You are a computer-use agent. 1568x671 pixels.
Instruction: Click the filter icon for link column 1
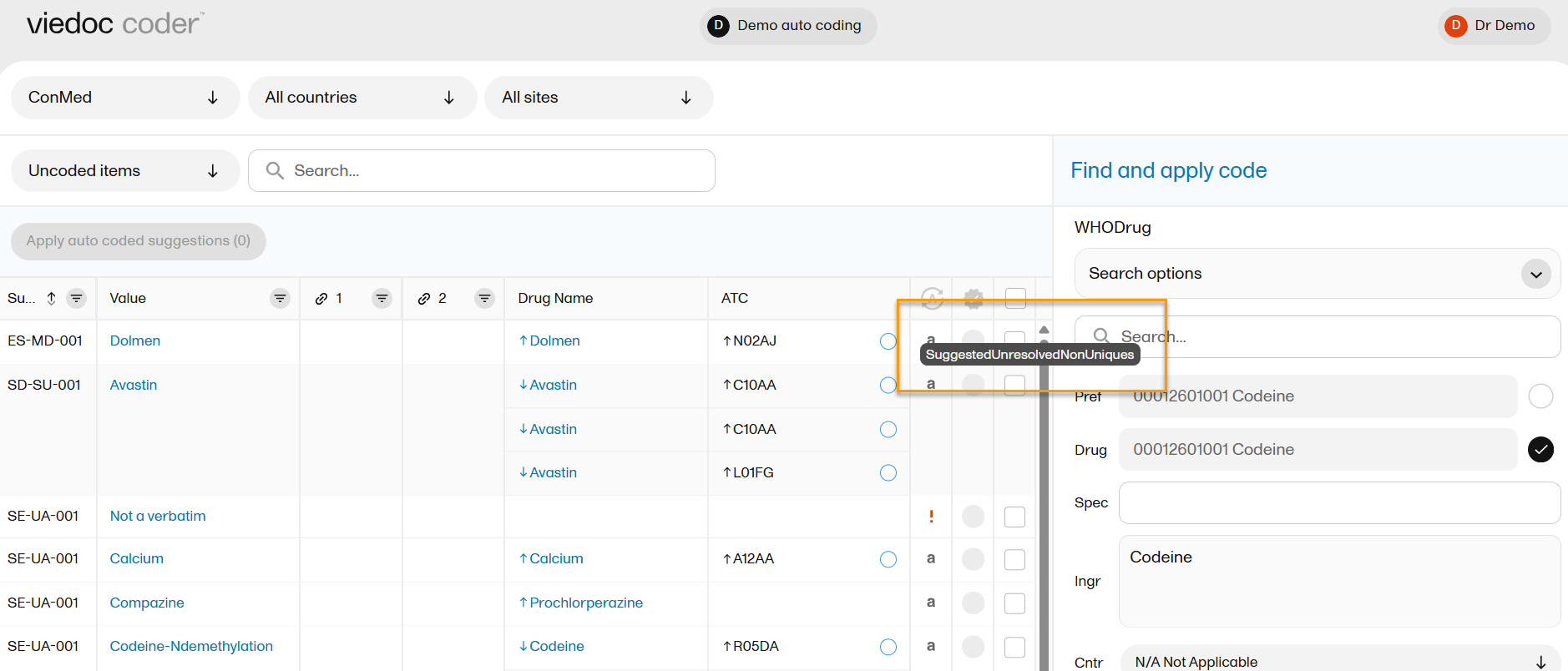point(382,298)
